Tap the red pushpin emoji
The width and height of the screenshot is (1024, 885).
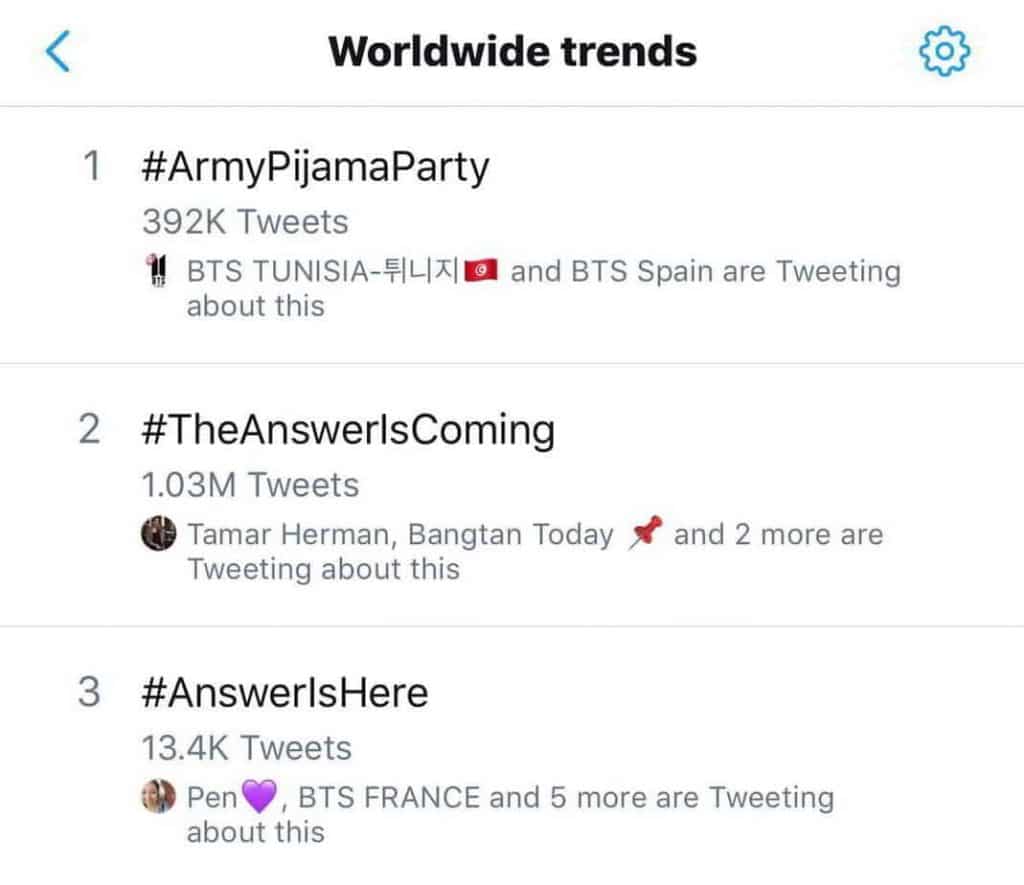pos(643,535)
